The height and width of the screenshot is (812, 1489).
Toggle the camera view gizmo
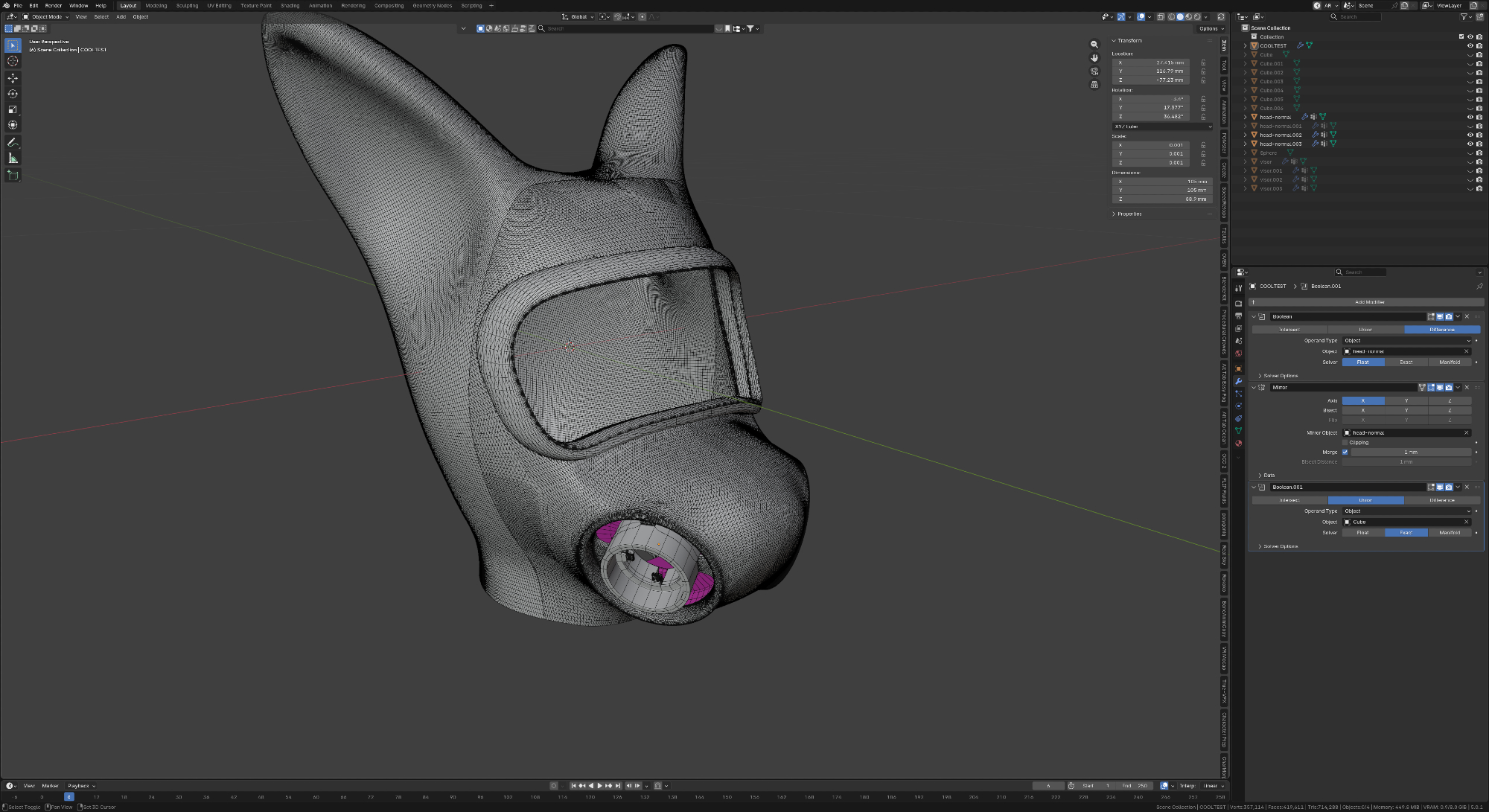pos(1094,71)
